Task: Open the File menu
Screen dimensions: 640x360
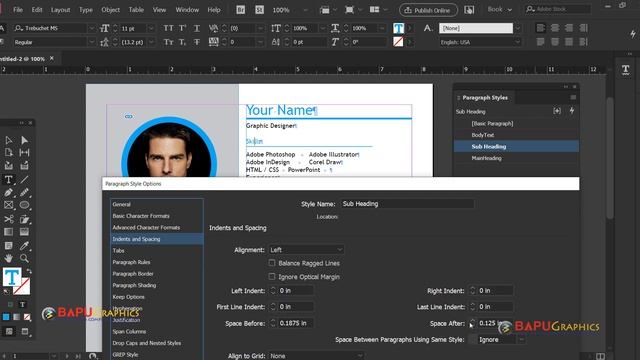Action: click(18, 10)
